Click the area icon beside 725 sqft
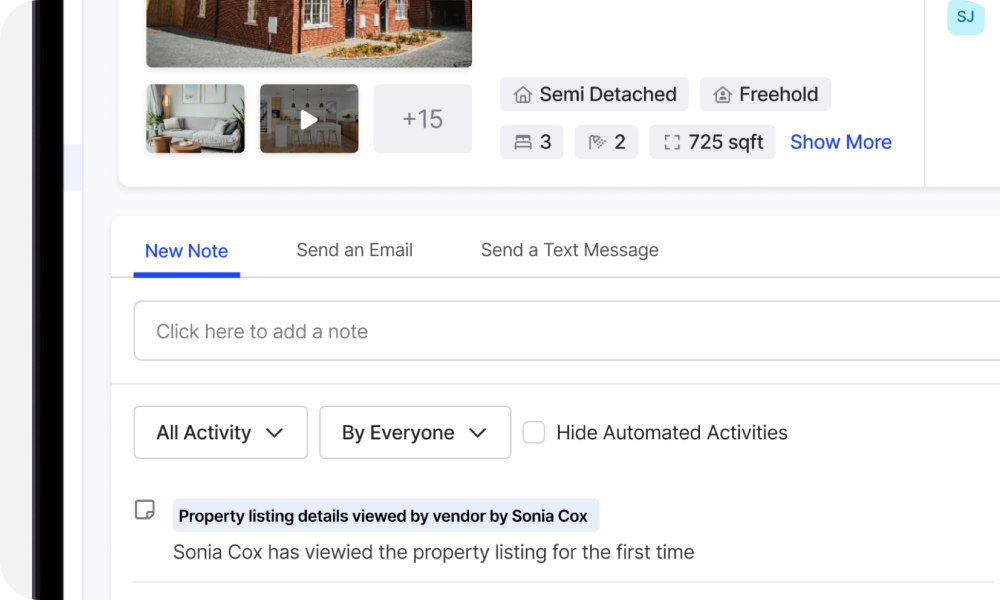 point(672,142)
